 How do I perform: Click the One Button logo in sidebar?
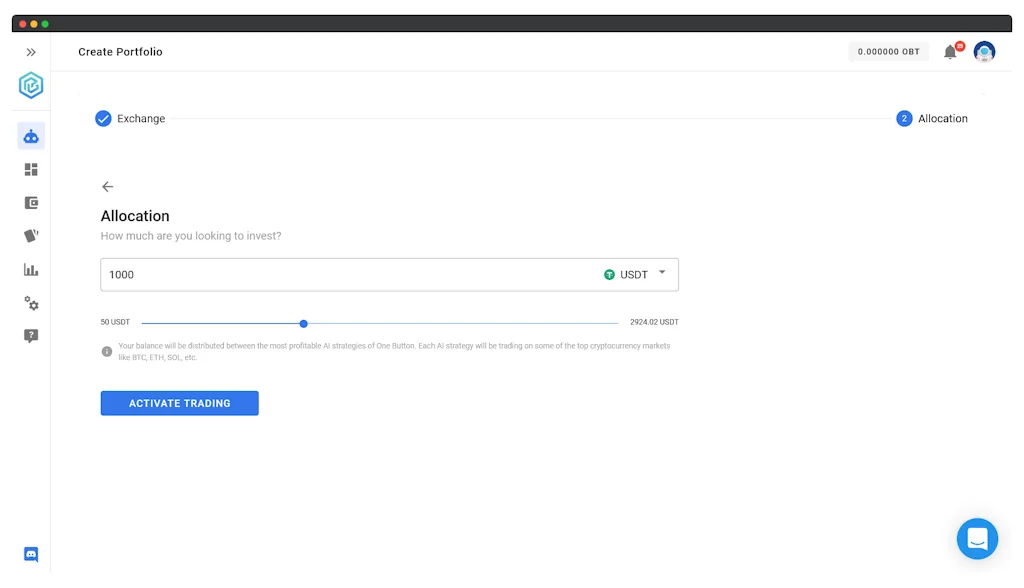[x=31, y=86]
